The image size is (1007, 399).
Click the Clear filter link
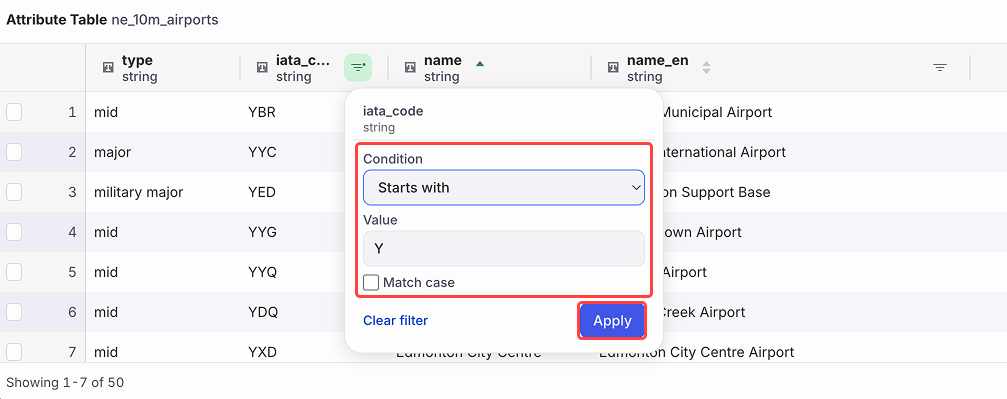click(x=396, y=321)
